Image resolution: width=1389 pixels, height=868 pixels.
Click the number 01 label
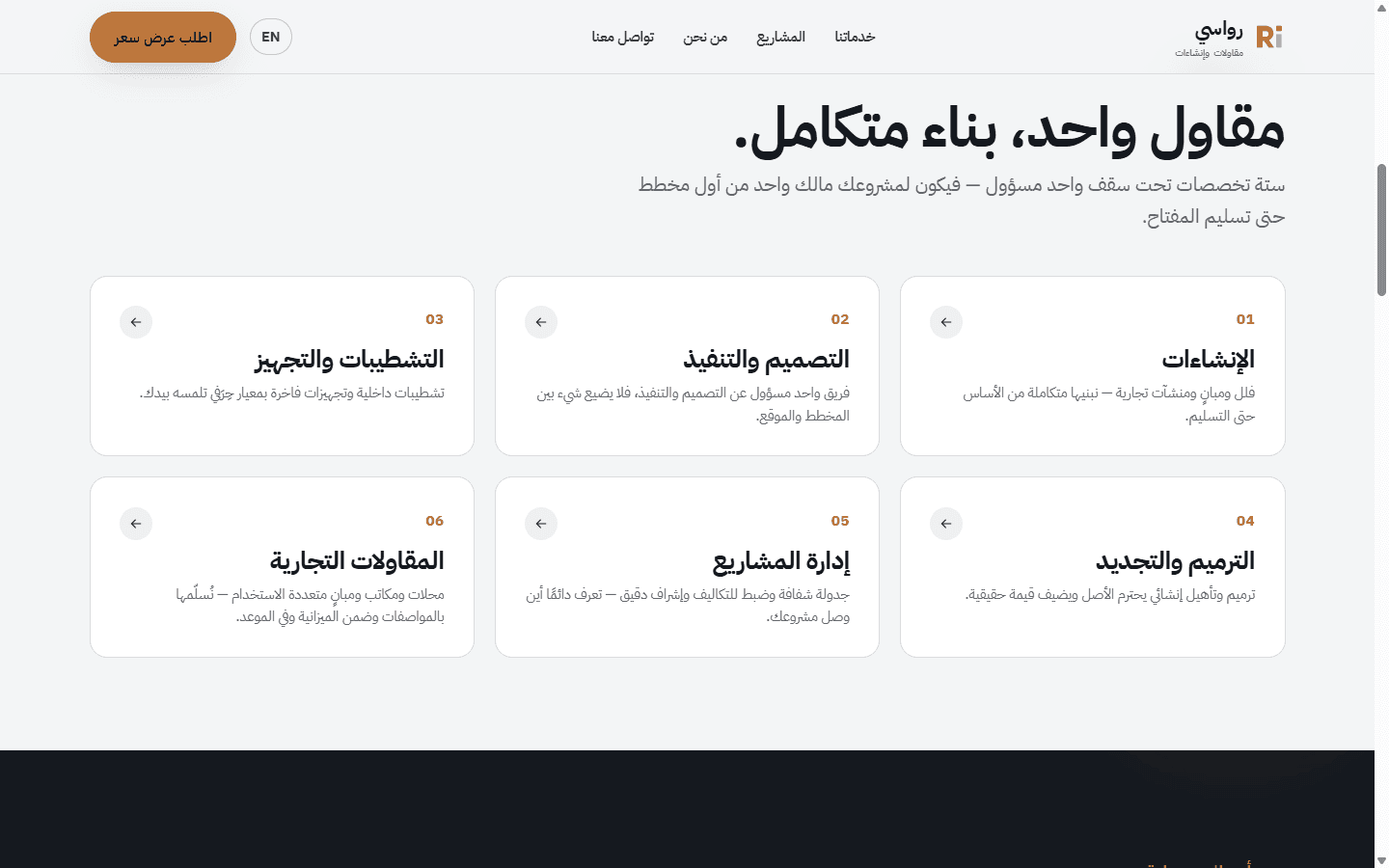(x=1245, y=319)
